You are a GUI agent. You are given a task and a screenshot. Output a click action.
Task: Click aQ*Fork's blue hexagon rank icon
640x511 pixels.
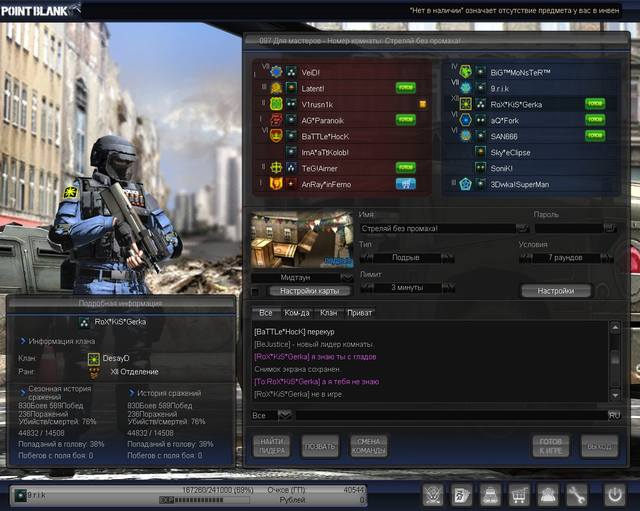[465, 120]
